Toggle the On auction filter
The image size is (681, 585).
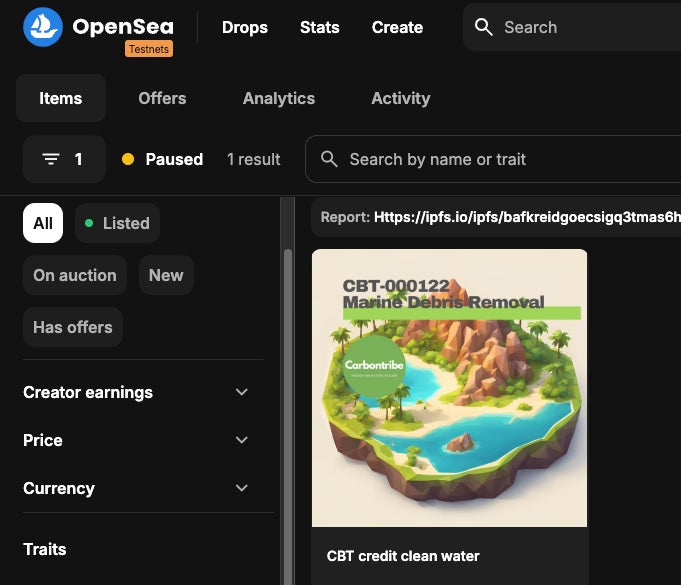[75, 275]
